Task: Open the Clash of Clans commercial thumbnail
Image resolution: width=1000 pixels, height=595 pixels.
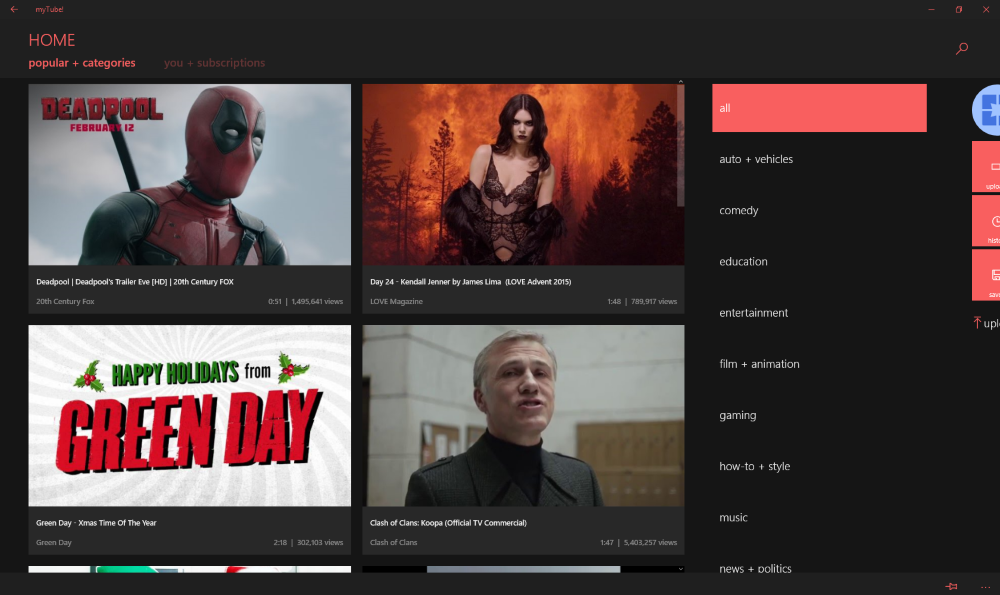Action: click(523, 416)
